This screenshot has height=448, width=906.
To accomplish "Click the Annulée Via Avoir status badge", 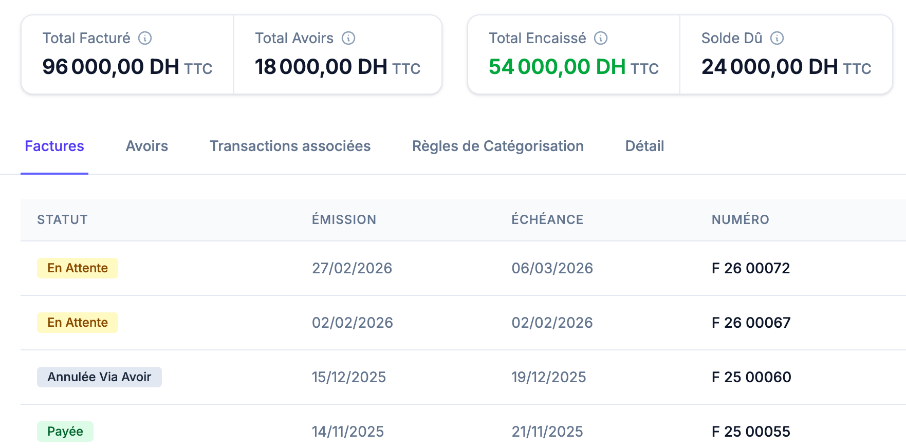I will click(x=99, y=377).
